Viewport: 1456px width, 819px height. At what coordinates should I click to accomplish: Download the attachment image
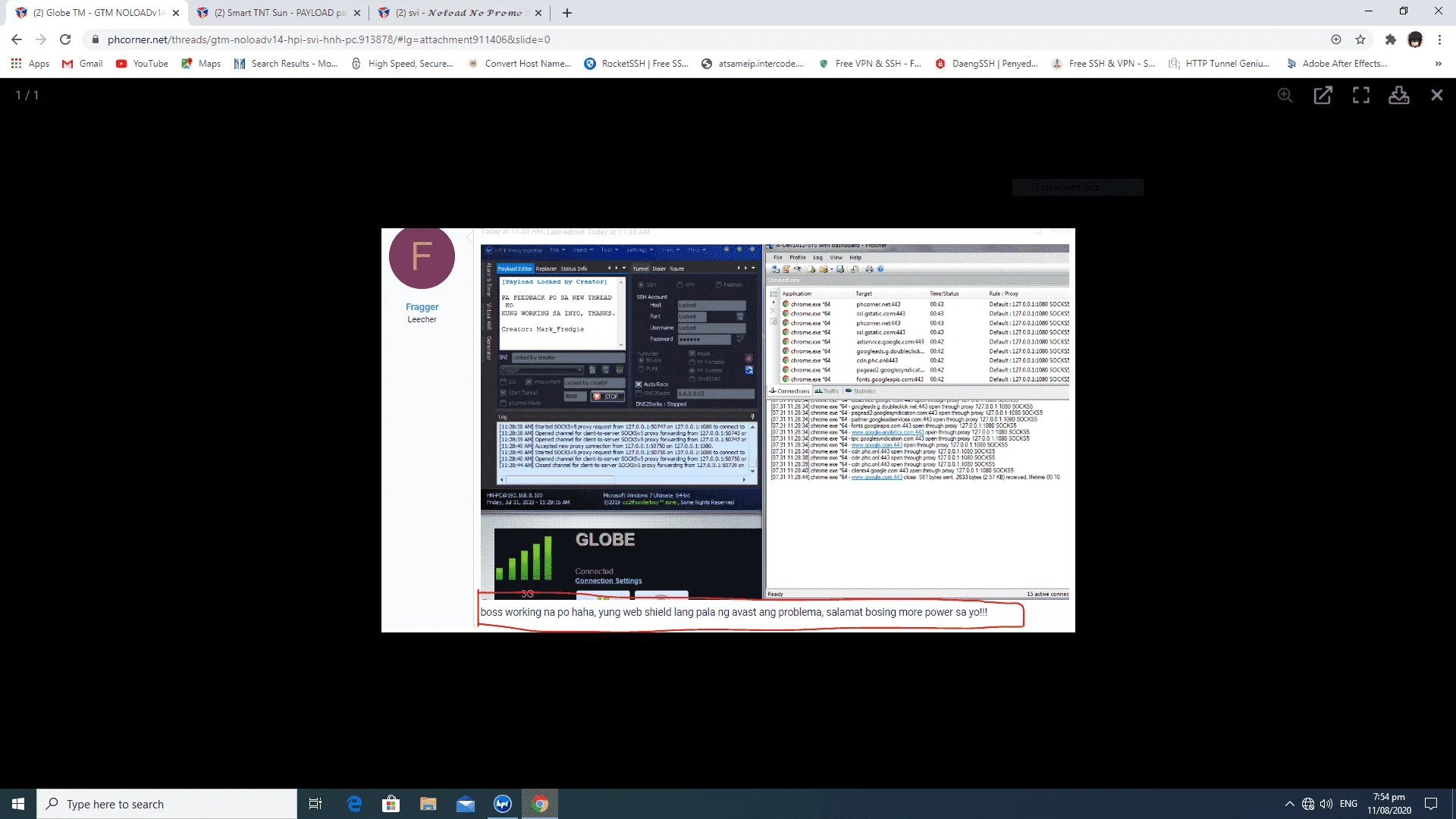coord(1399,96)
